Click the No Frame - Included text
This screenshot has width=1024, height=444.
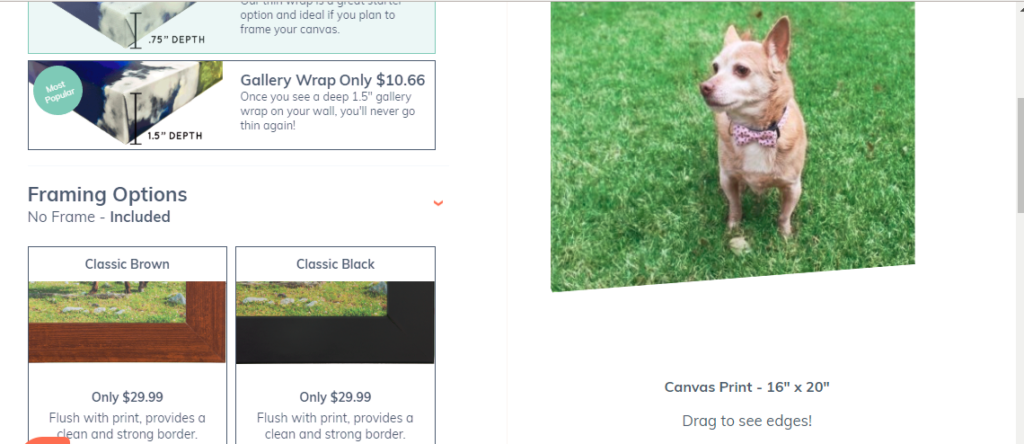point(99,217)
